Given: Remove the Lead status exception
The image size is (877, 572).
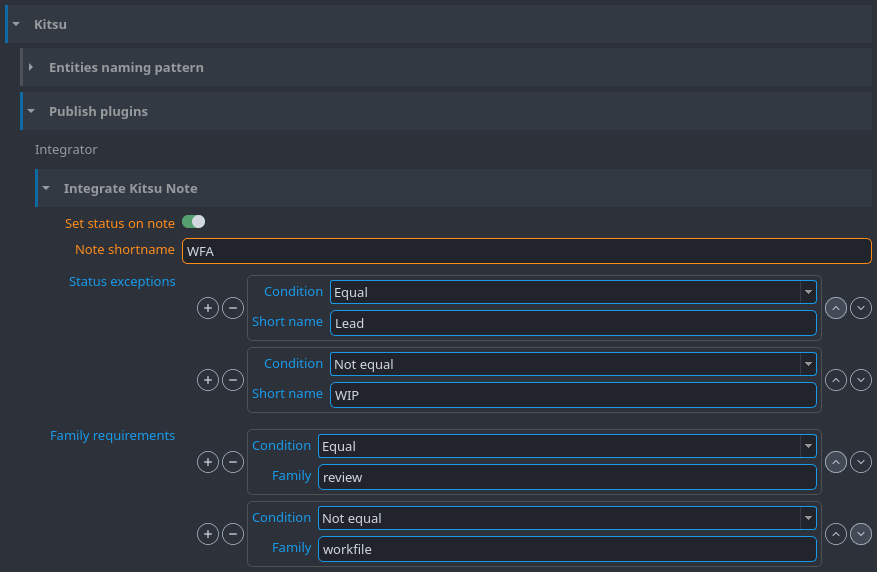Looking at the screenshot, I should 233,308.
